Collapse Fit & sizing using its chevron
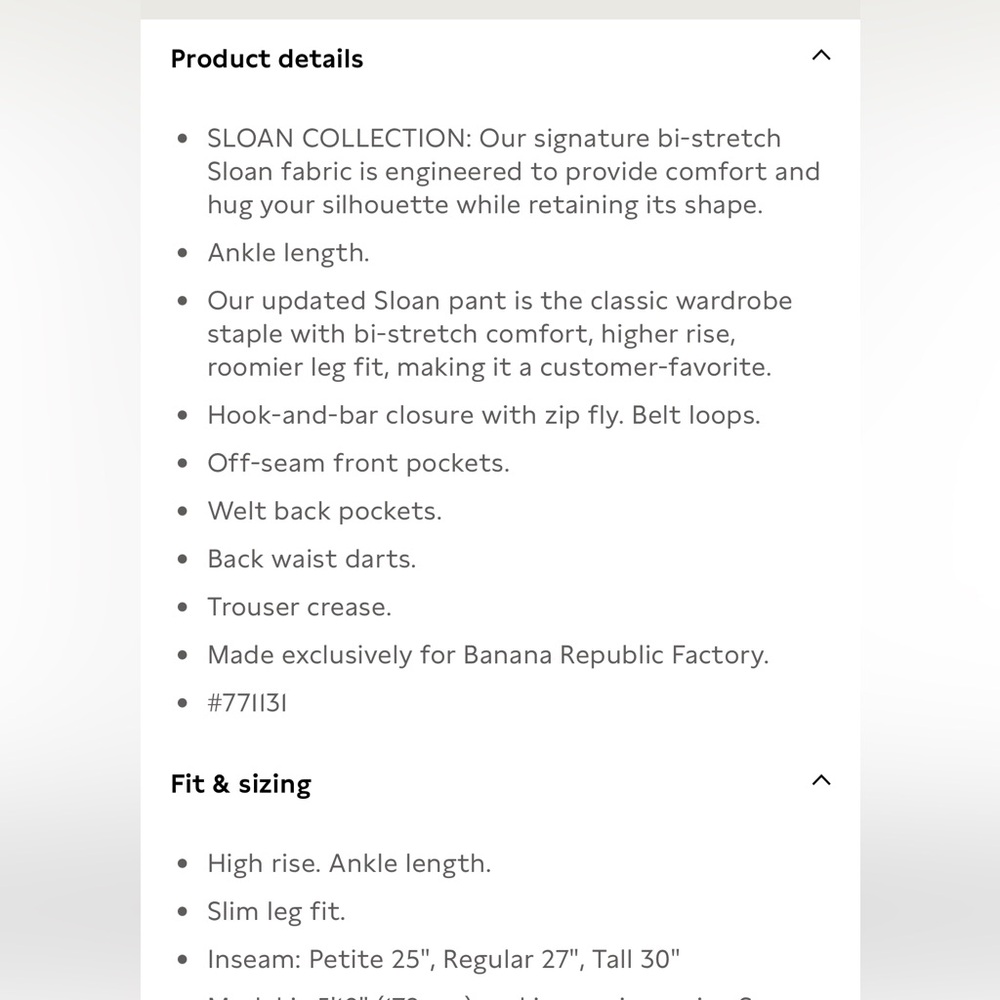This screenshot has width=1000, height=1000. (821, 780)
